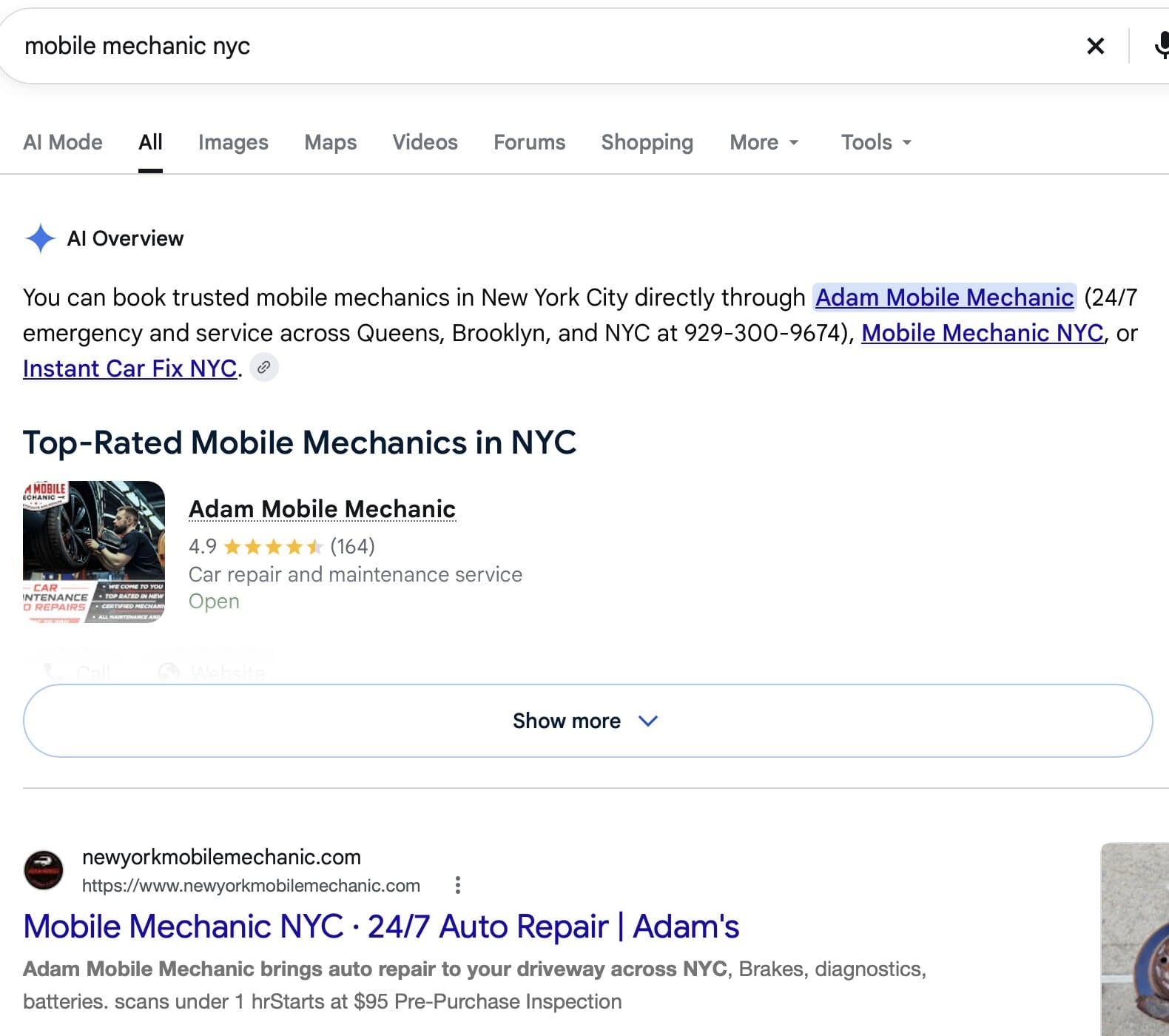Click the newyorkmobilemechanic.com site name
The width and height of the screenshot is (1169, 1036).
(221, 857)
